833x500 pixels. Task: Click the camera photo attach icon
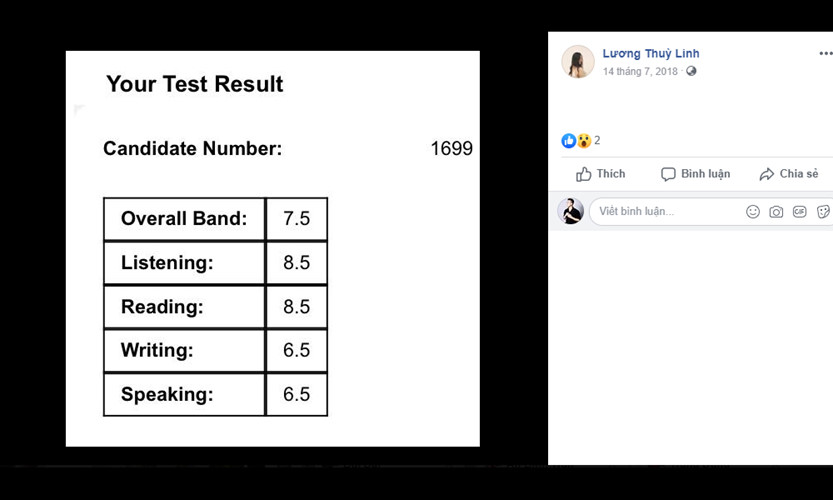776,212
